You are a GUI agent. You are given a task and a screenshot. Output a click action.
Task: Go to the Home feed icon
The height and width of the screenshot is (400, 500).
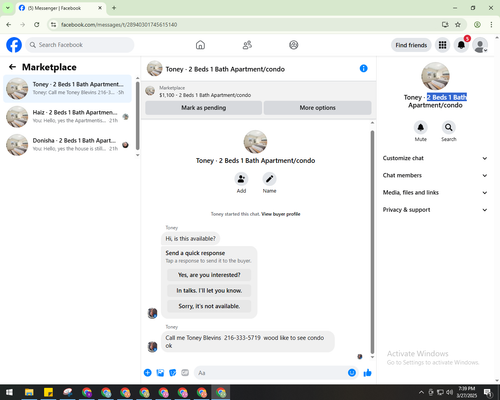click(200, 45)
